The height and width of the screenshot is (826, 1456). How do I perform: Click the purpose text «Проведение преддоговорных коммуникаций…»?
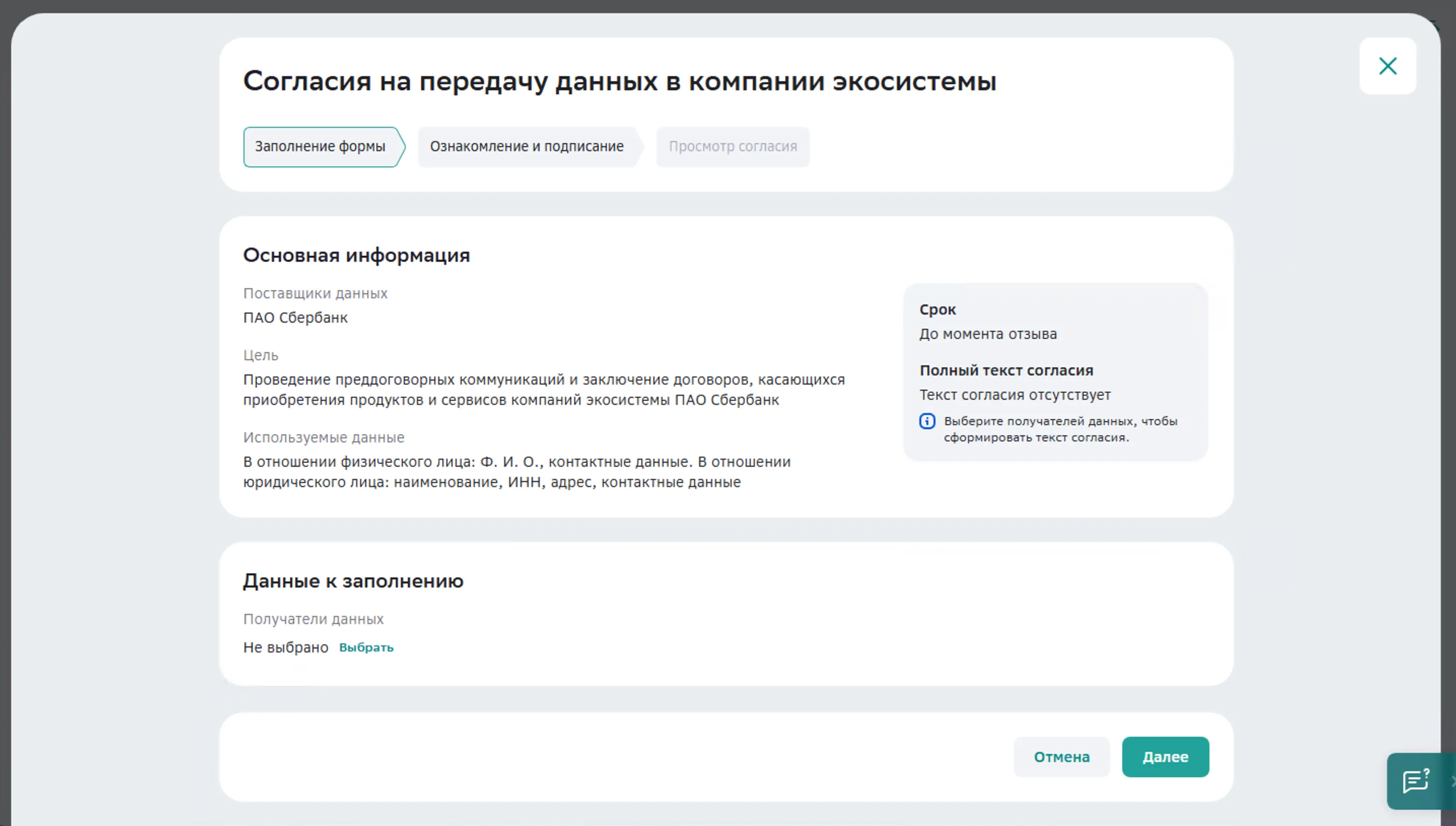544,390
